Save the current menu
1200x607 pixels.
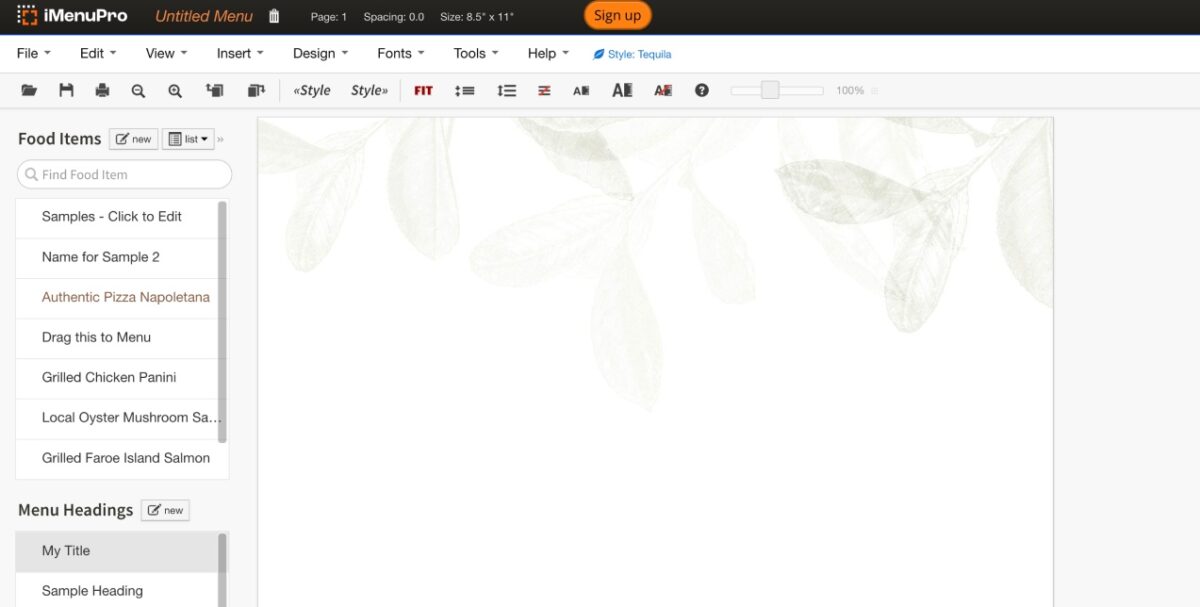(x=65, y=90)
